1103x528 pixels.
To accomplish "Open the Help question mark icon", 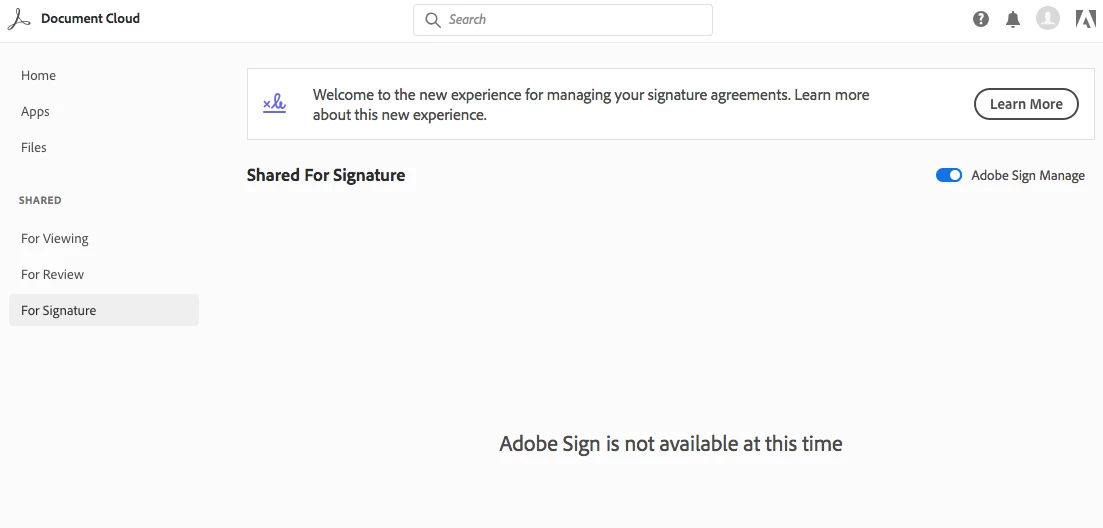I will 981,19.
